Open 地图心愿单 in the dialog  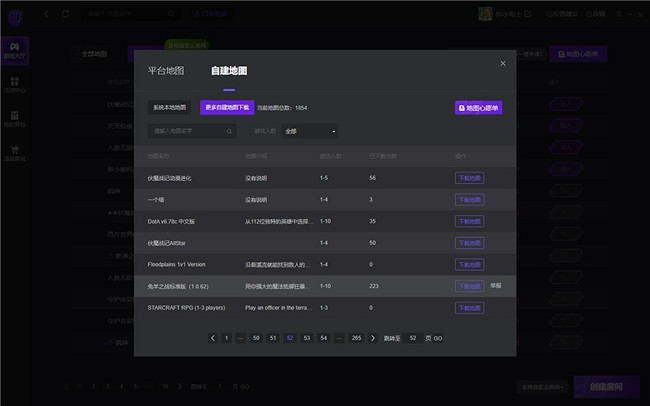478,107
